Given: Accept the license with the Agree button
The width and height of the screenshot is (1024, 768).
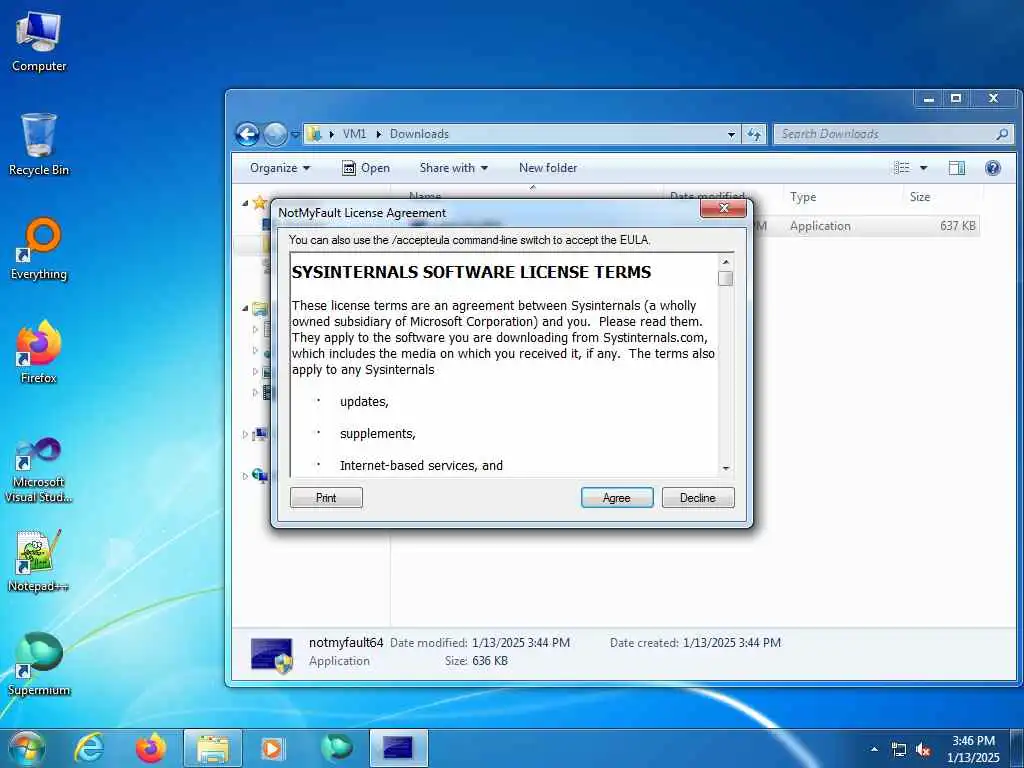Looking at the screenshot, I should coord(616,498).
